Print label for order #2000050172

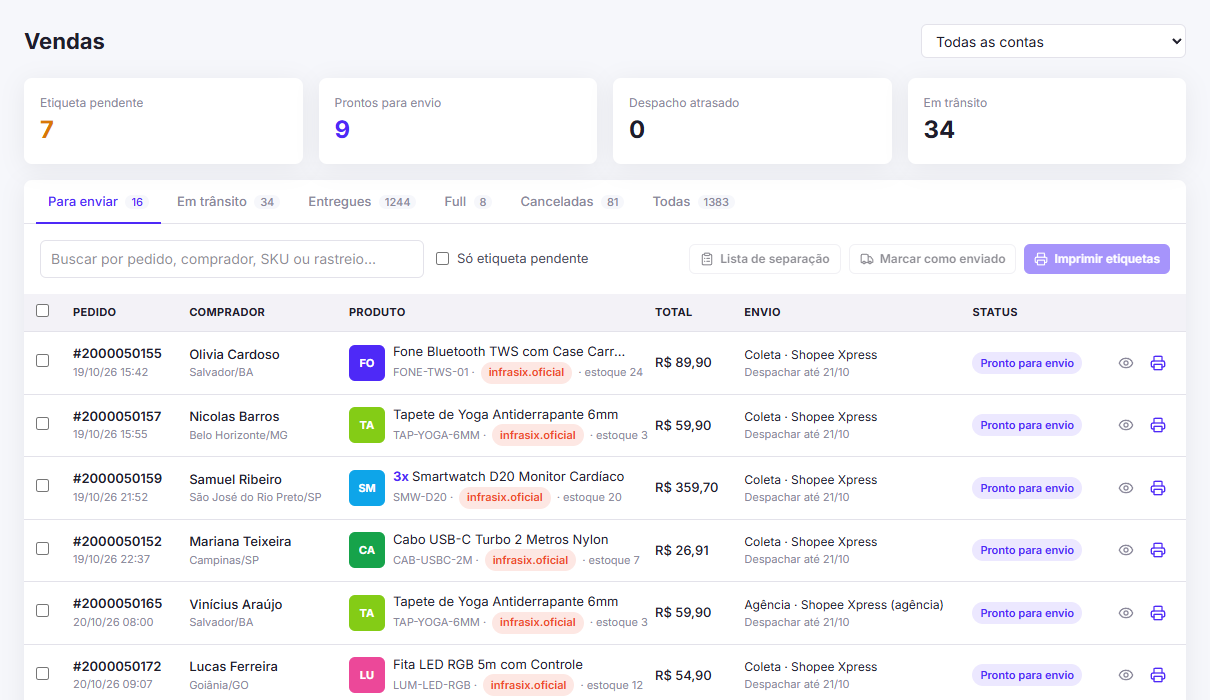click(x=1158, y=675)
